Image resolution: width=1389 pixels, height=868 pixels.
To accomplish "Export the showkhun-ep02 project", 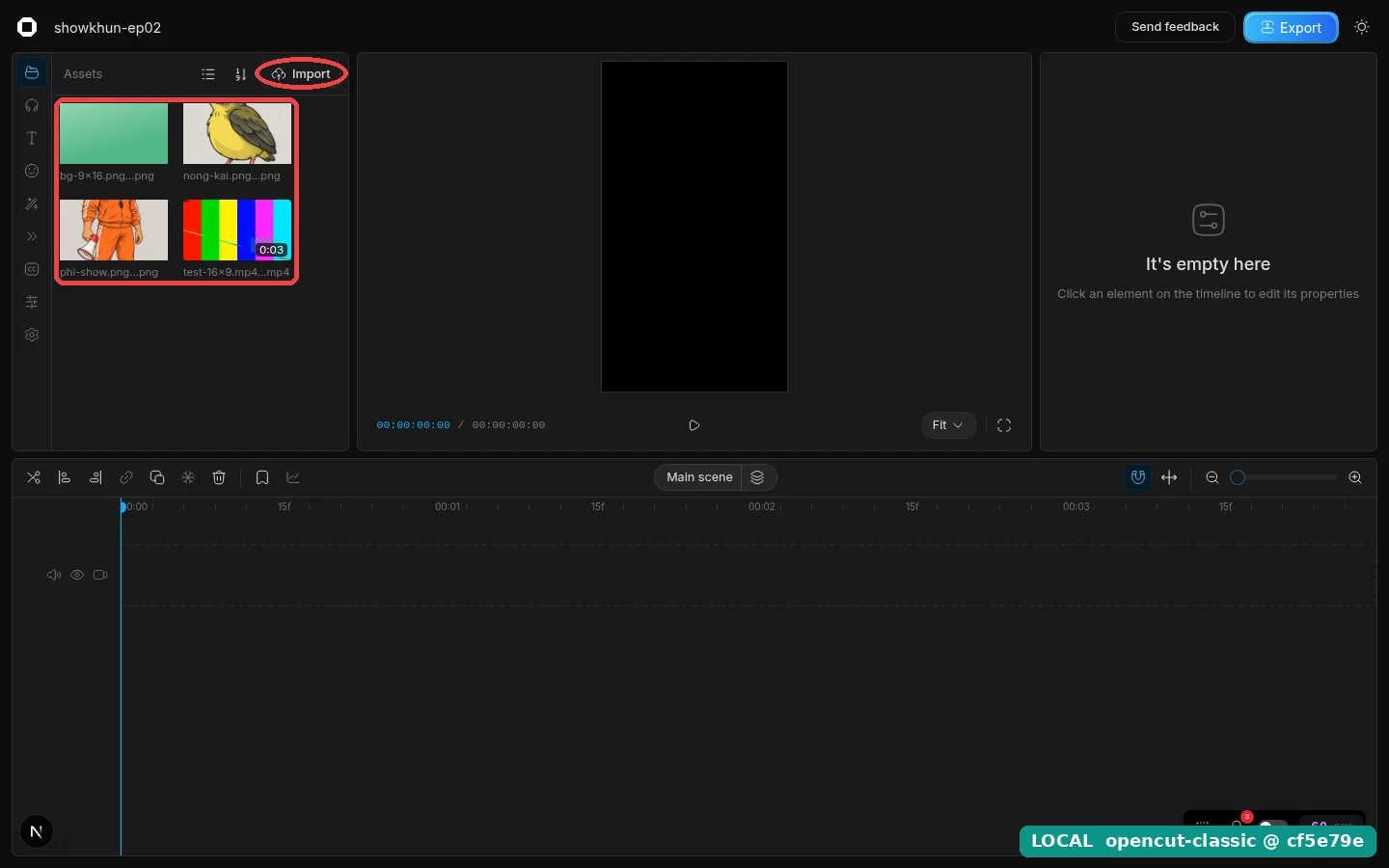I will coord(1291,27).
